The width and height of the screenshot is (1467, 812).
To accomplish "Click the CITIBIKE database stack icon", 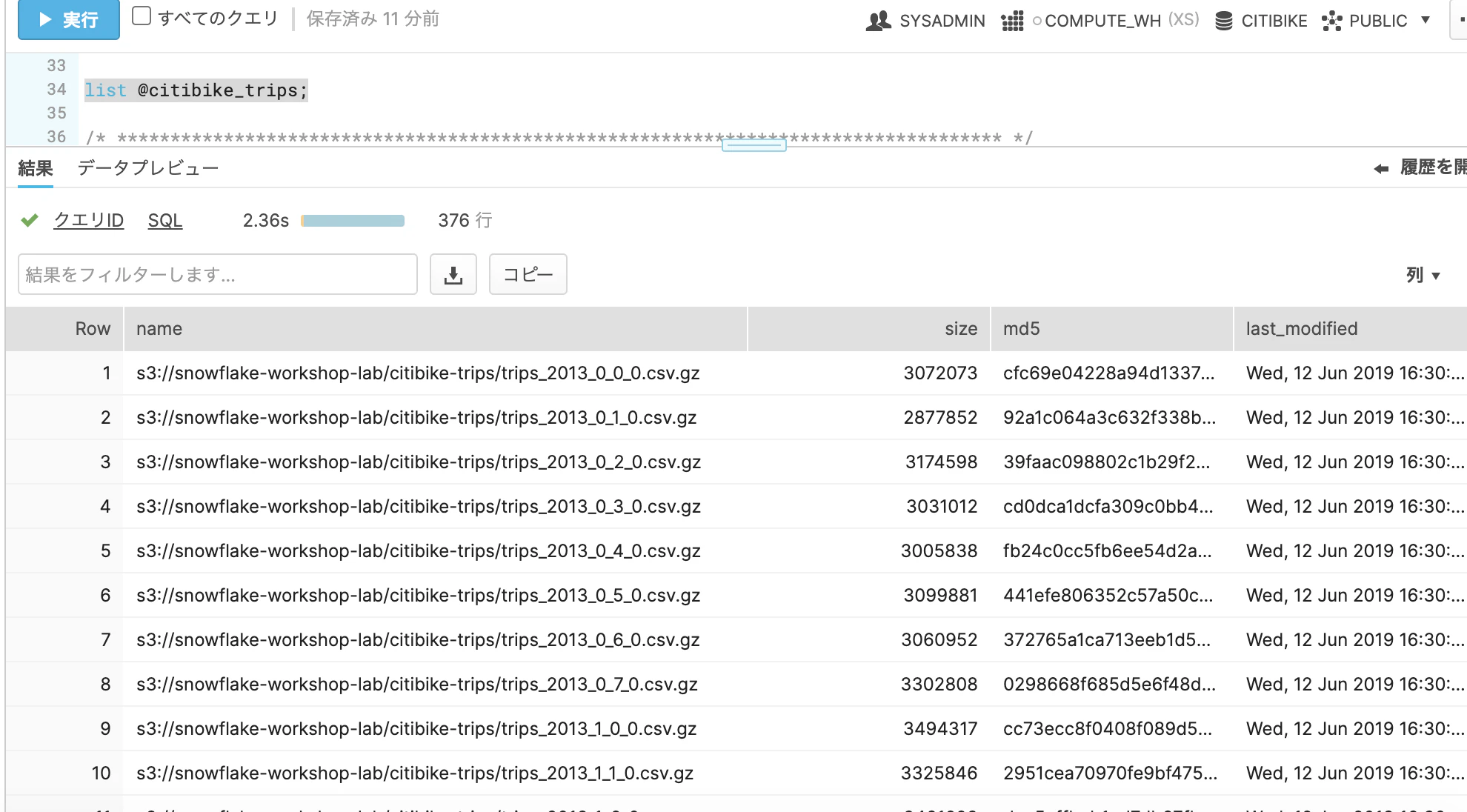I will pos(1223,21).
